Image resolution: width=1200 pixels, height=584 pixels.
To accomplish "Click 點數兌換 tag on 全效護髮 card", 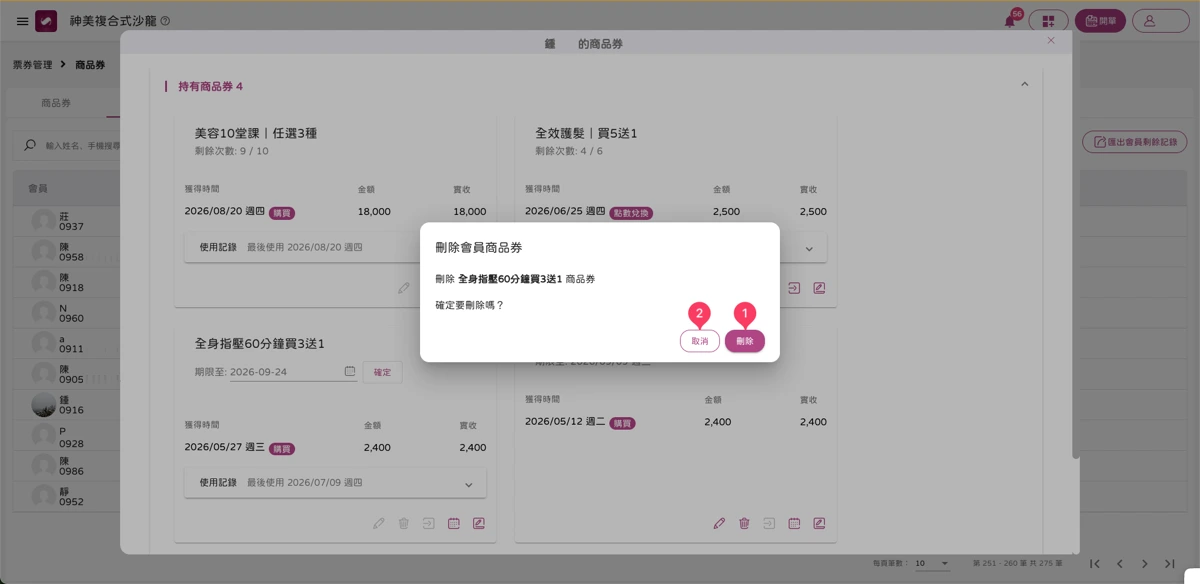I will pyautogui.click(x=631, y=212).
